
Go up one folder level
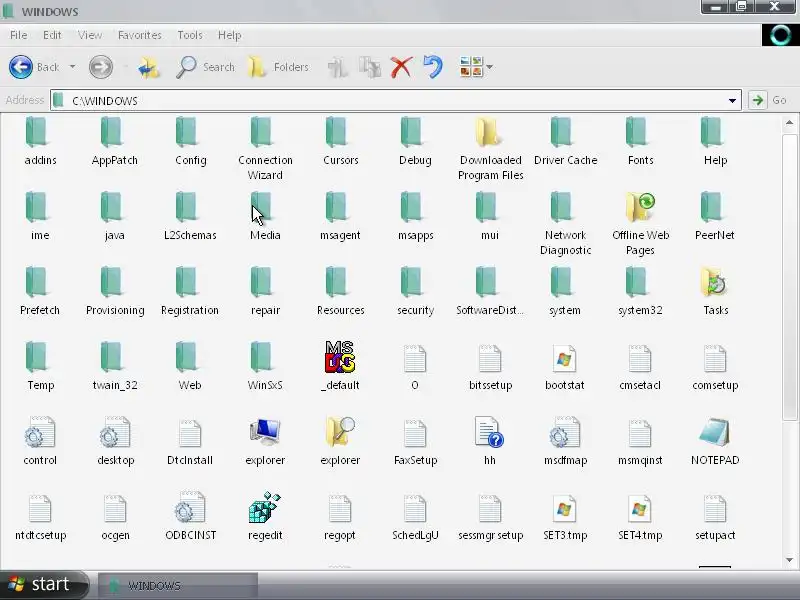[148, 67]
